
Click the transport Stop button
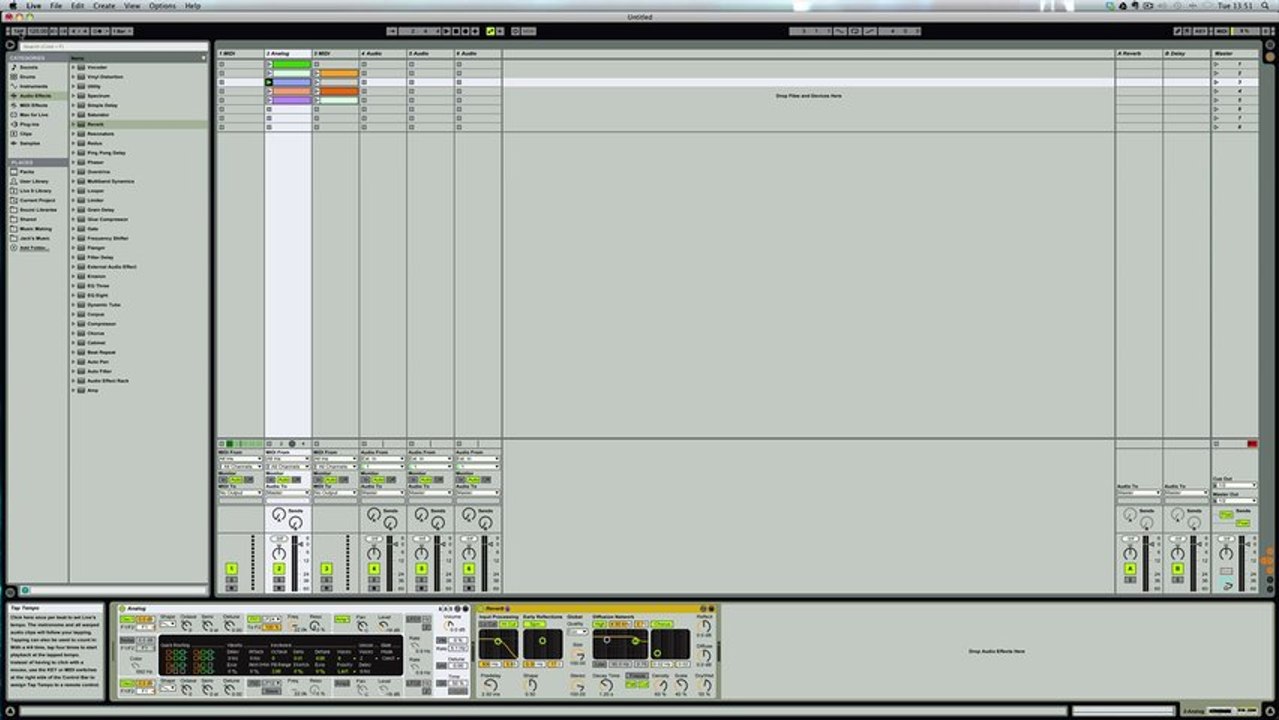pyautogui.click(x=456, y=31)
